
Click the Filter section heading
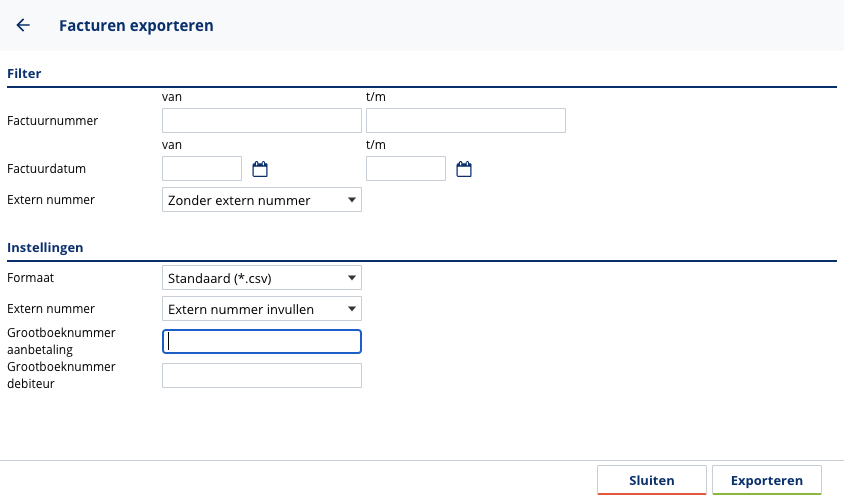[24, 73]
